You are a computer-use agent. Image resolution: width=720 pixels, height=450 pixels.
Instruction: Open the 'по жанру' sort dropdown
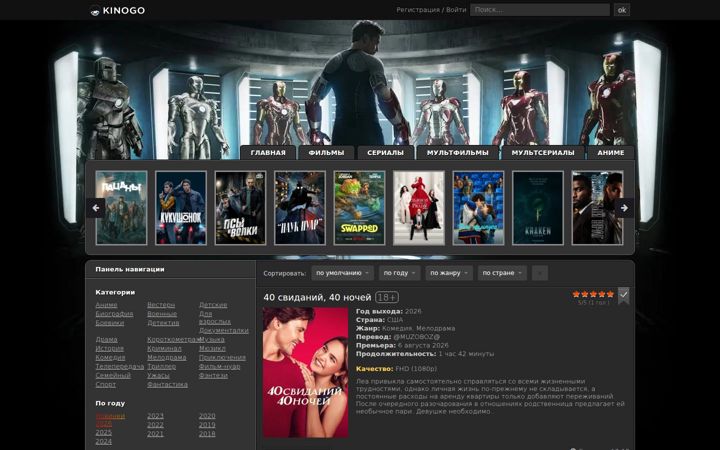(x=449, y=273)
